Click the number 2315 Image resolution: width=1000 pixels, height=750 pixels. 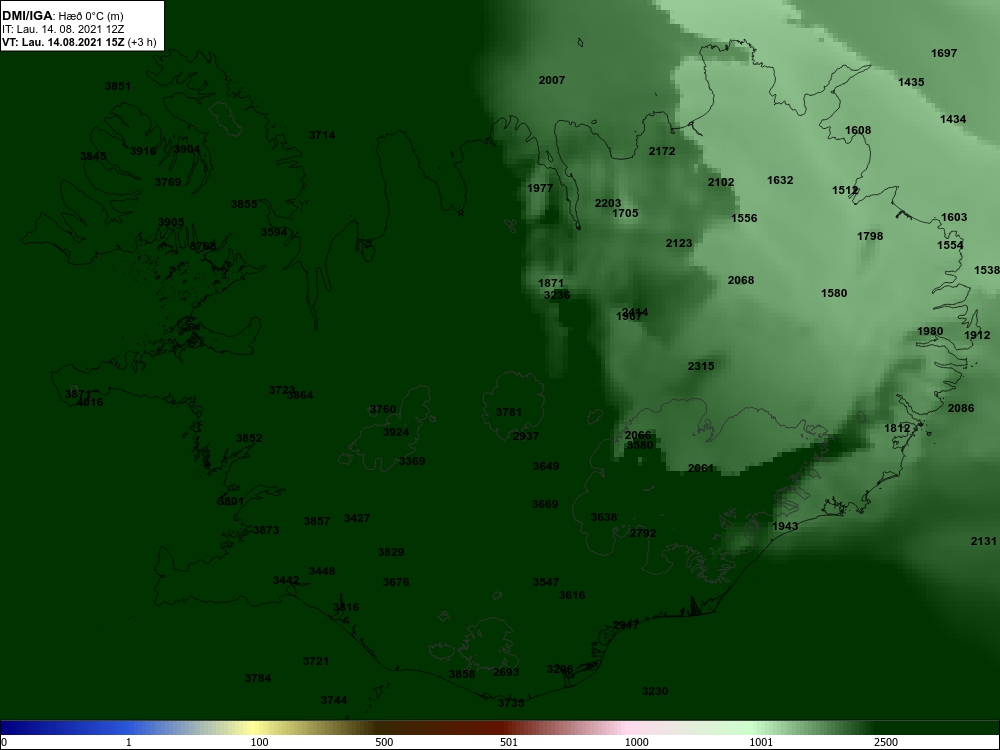[701, 366]
